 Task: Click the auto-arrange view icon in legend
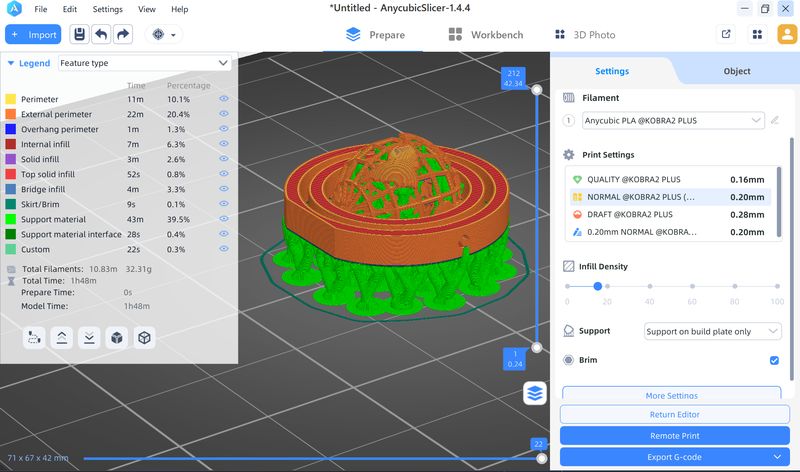click(34, 338)
